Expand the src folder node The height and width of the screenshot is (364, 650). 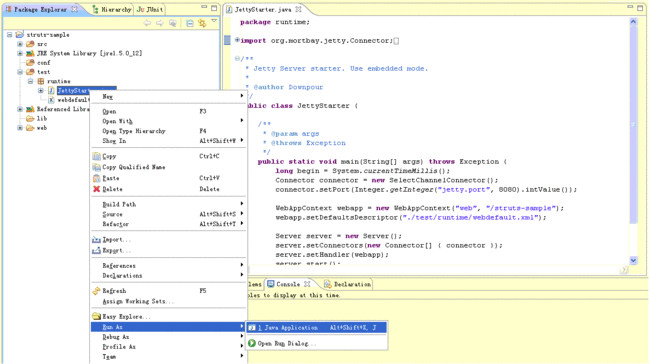[20, 44]
